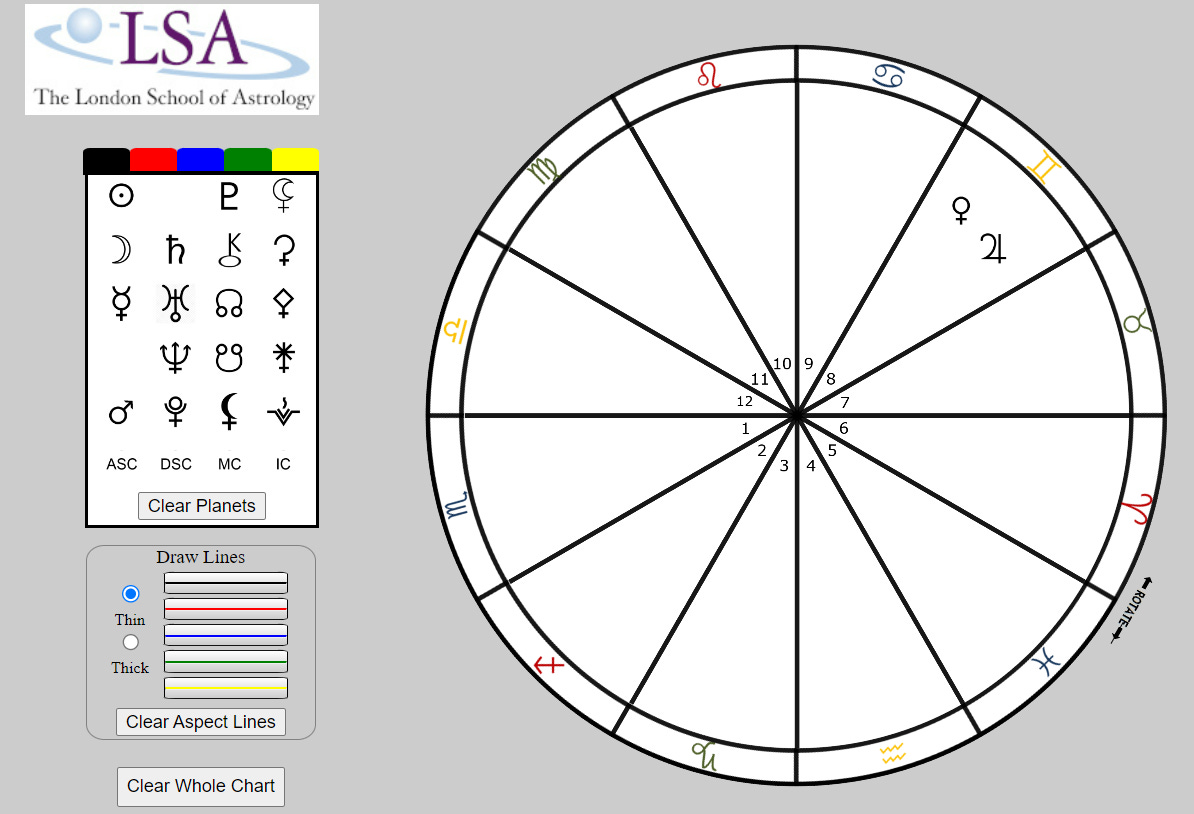This screenshot has height=814, width=1194.
Task: Click the Clear Aspect Lines button
Action: tap(201, 722)
